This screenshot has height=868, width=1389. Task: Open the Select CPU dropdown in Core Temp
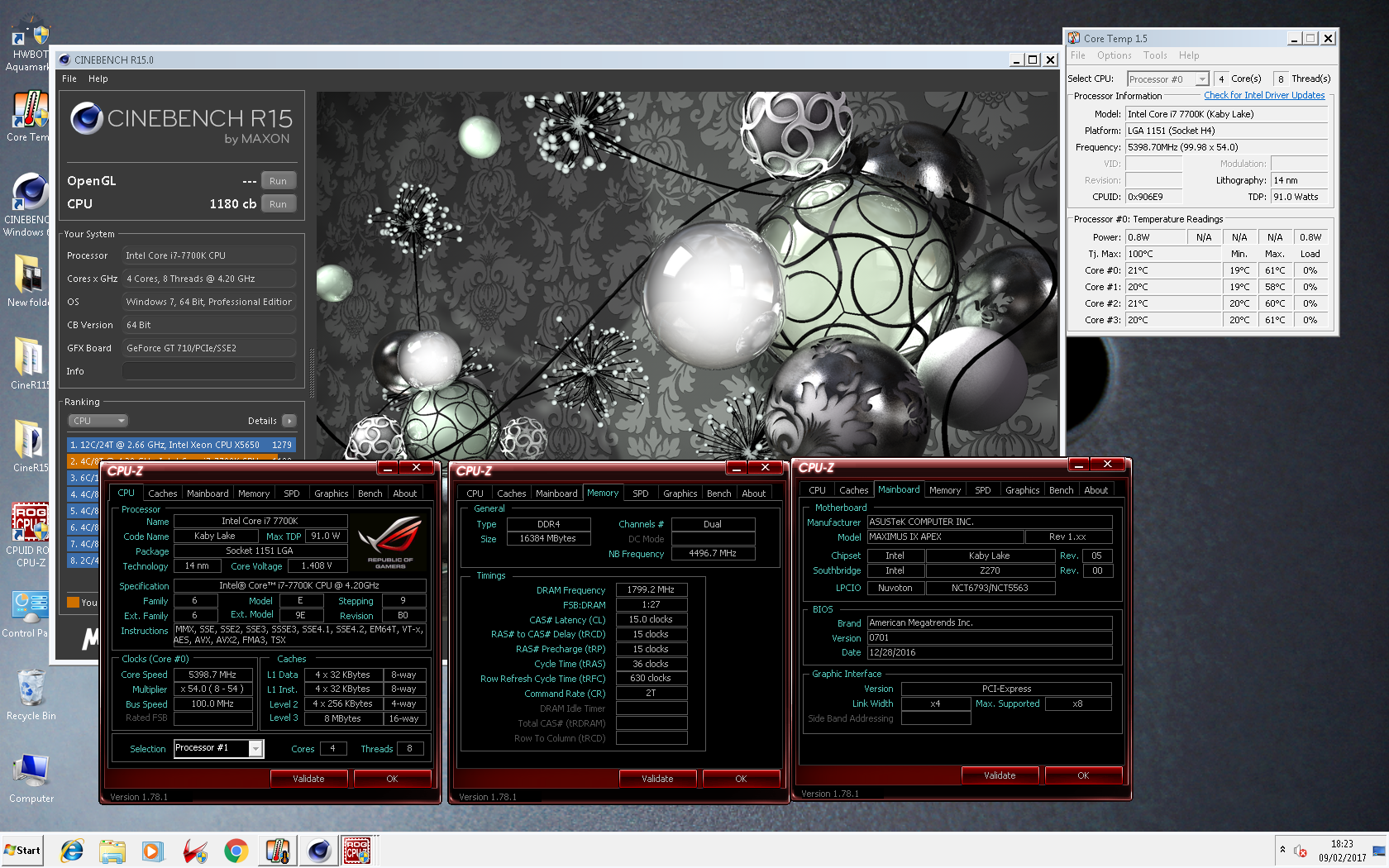pos(1168,79)
